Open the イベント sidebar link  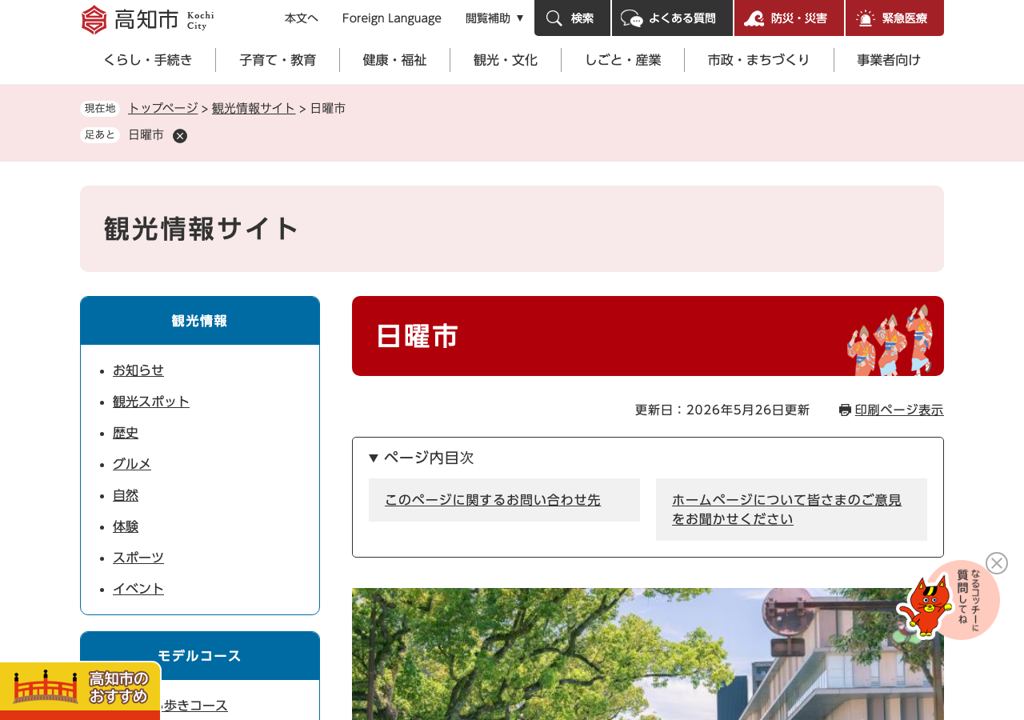[x=138, y=589]
